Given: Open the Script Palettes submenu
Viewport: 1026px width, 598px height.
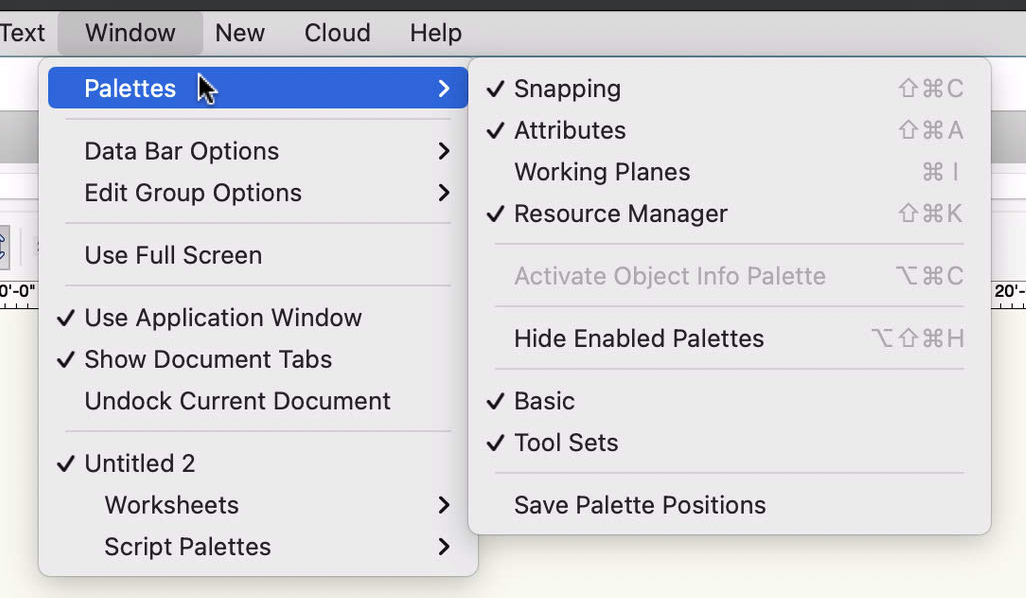Looking at the screenshot, I should pyautogui.click(x=187, y=547).
